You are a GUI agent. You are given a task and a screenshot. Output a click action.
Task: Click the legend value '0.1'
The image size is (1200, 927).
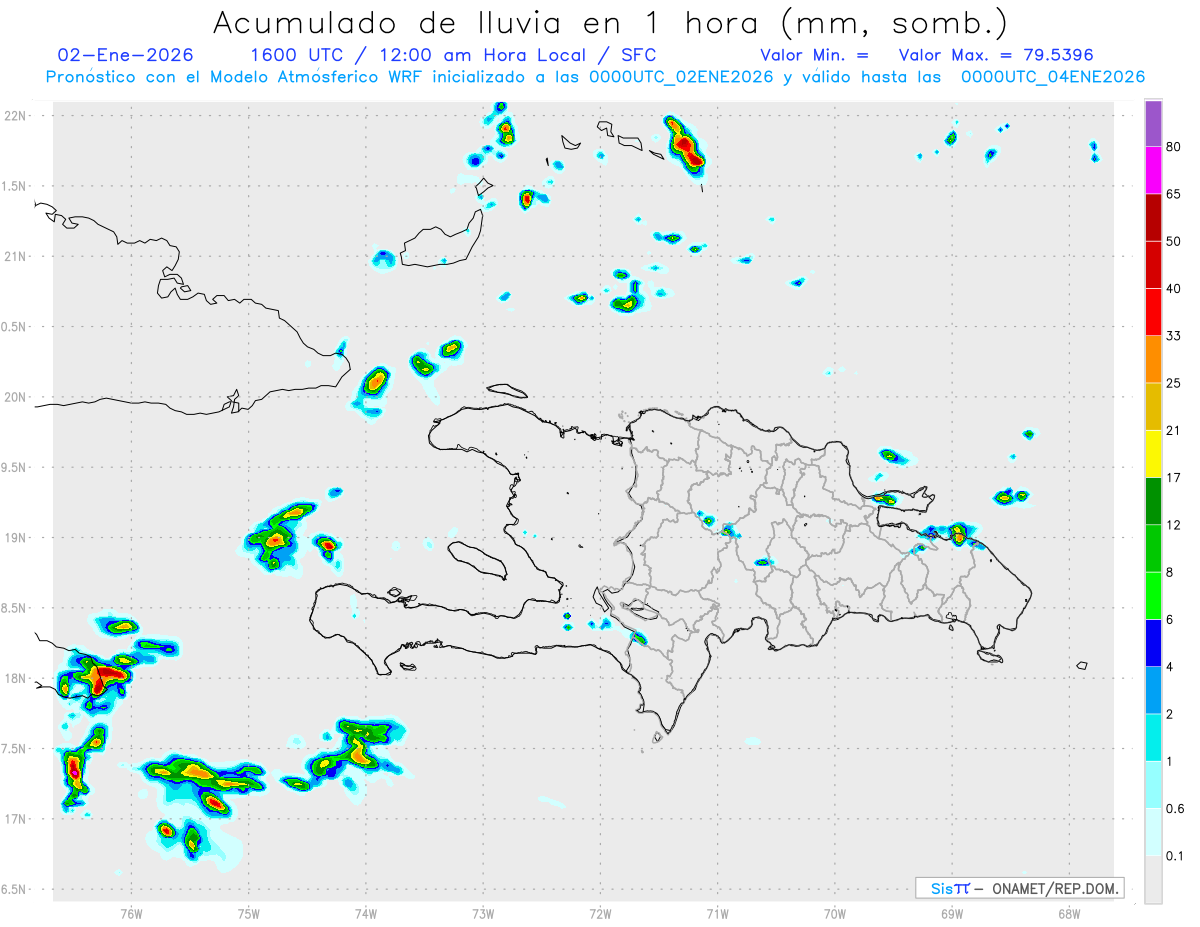[1176, 856]
